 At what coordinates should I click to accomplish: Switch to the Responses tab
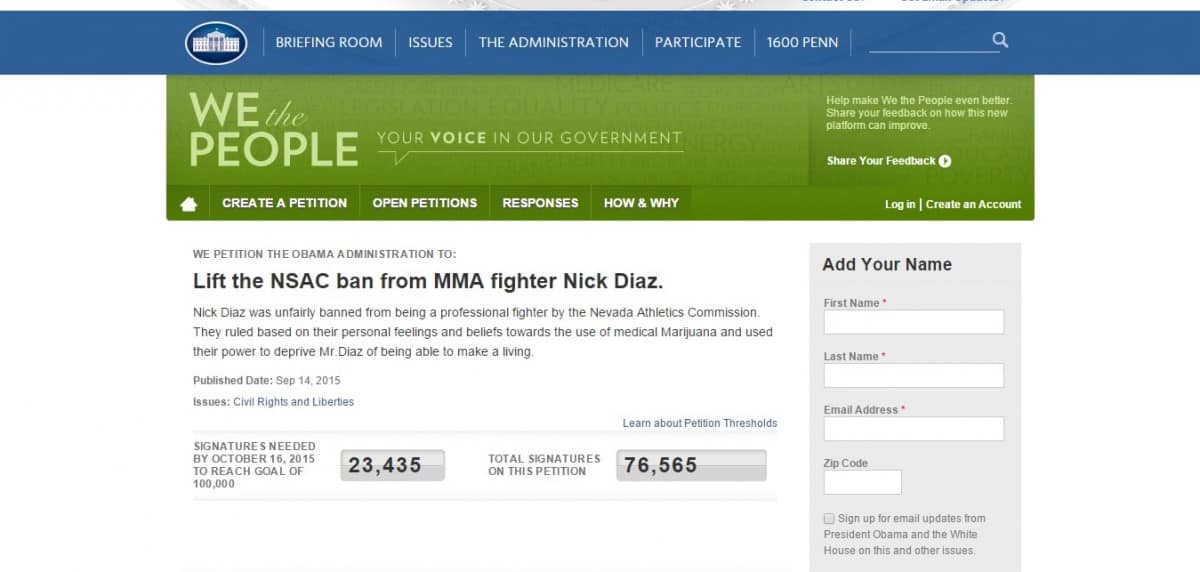[541, 203]
